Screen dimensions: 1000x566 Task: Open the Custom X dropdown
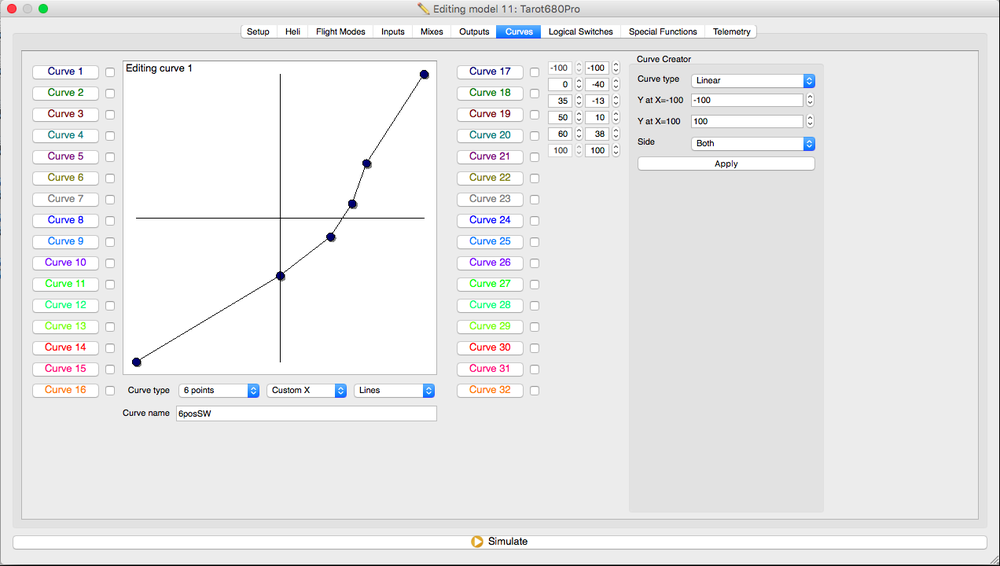tap(307, 391)
